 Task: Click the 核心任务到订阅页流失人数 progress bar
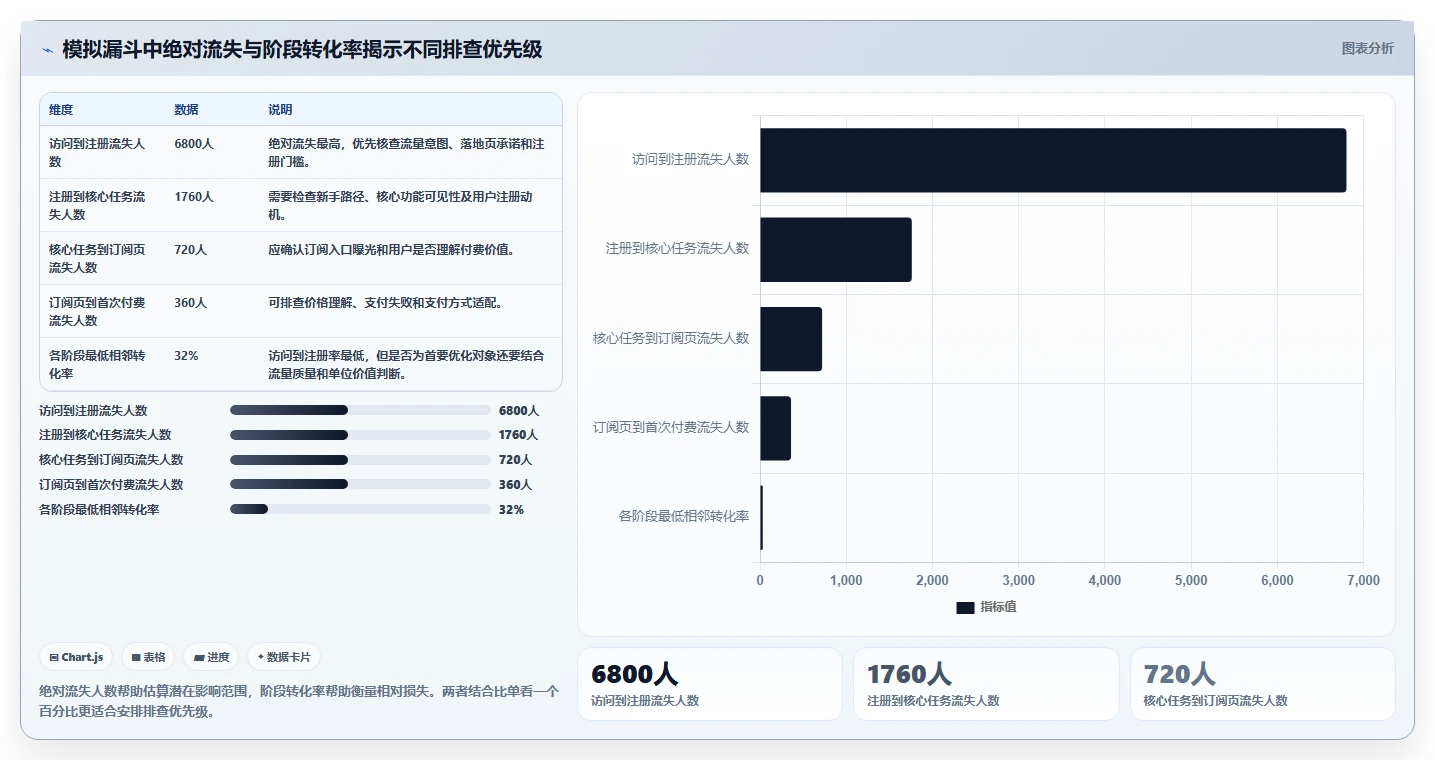[x=360, y=460]
